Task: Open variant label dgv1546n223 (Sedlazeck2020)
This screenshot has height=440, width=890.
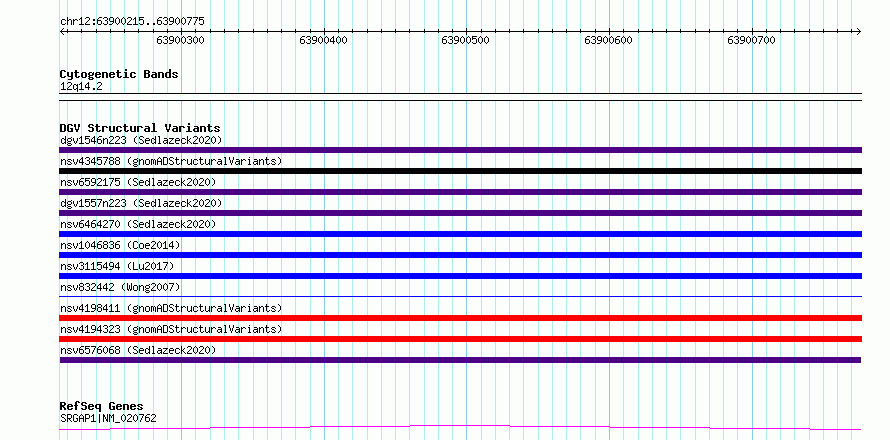Action: click(141, 140)
